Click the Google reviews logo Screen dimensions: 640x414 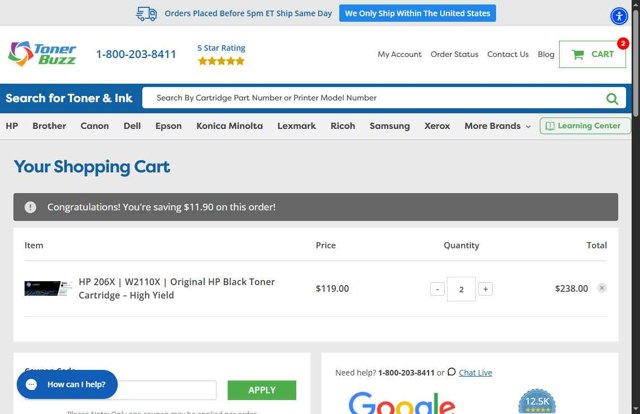(x=402, y=403)
